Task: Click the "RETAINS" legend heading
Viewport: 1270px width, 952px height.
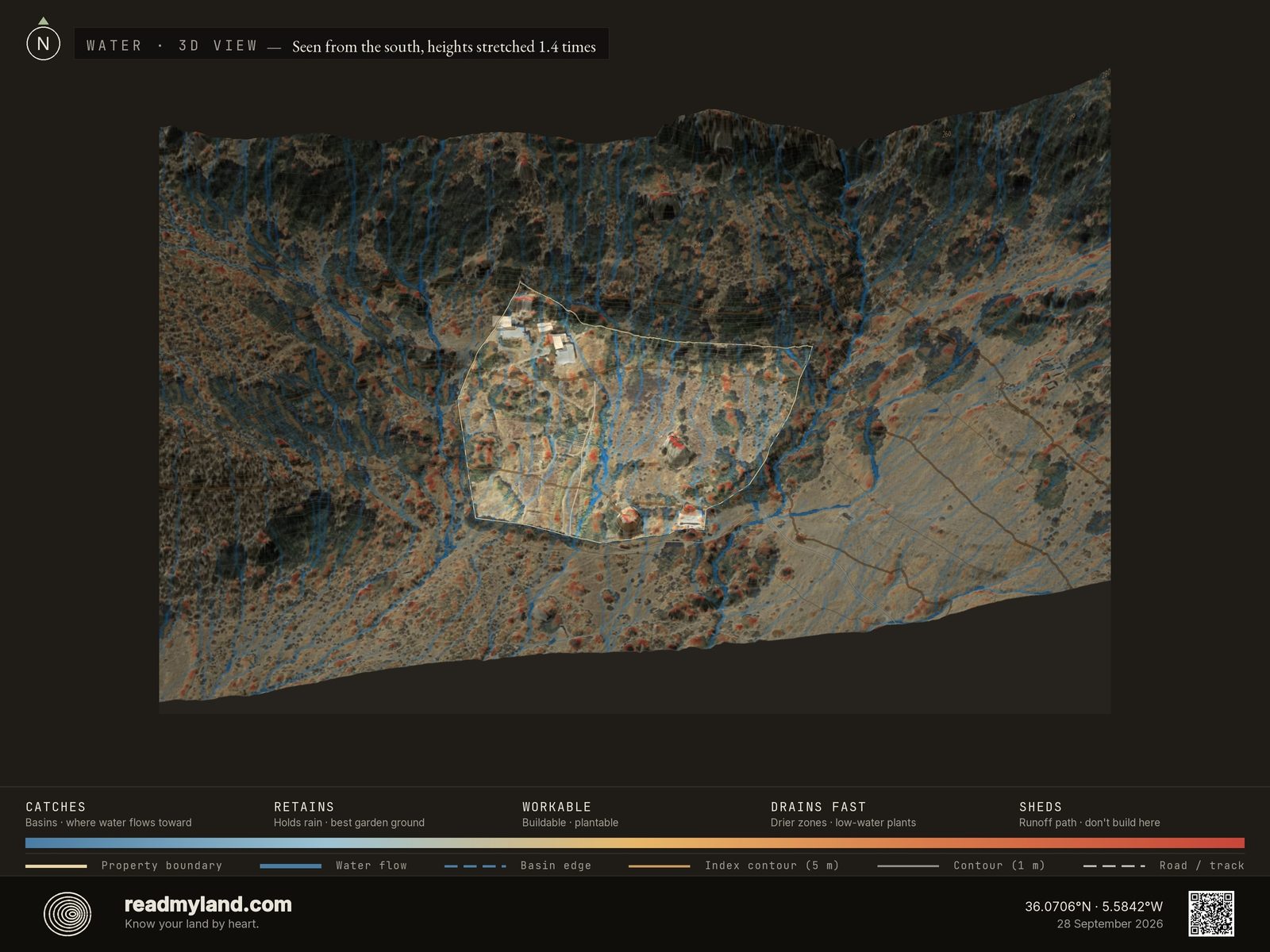Action: pos(304,807)
